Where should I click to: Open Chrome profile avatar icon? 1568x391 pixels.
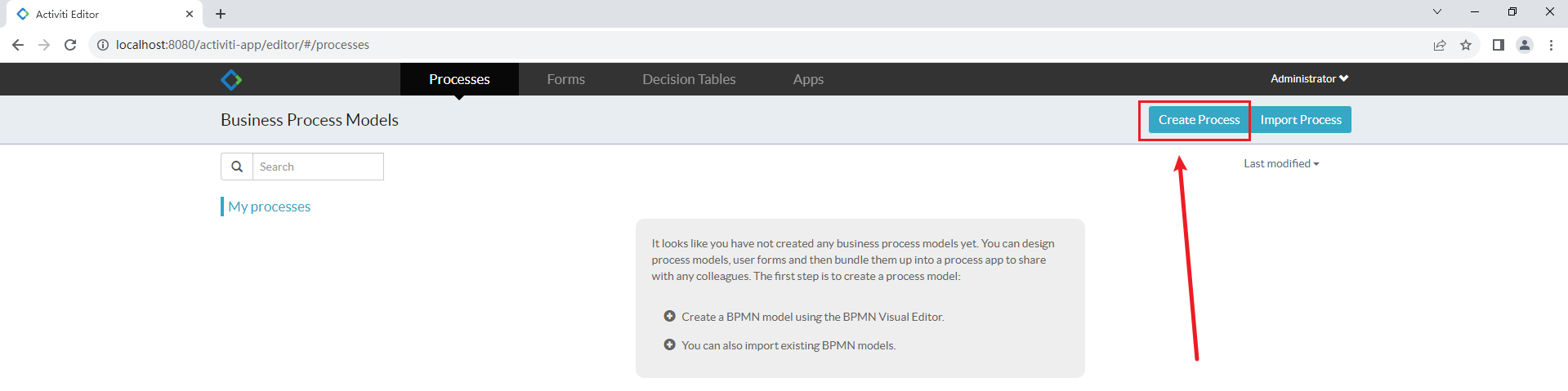click(x=1525, y=45)
